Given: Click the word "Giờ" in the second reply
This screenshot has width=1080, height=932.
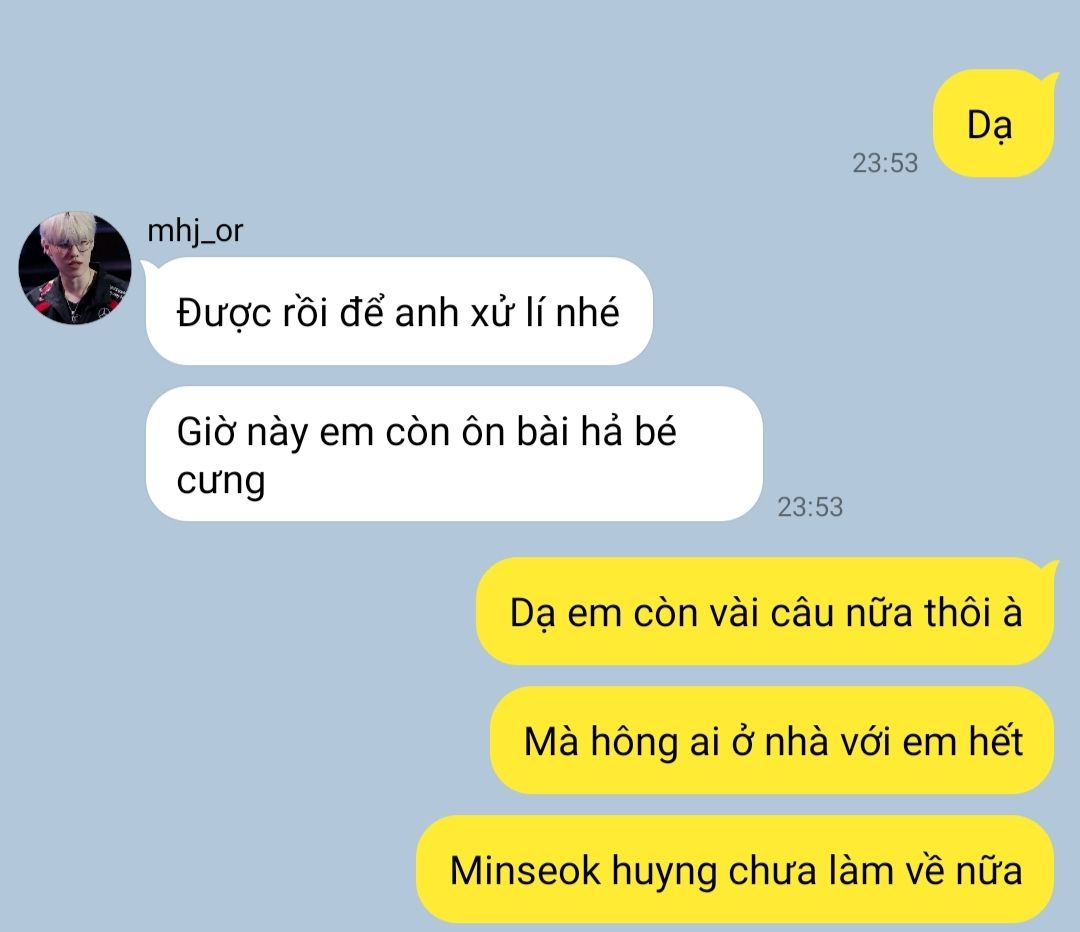Looking at the screenshot, I should click(207, 433).
